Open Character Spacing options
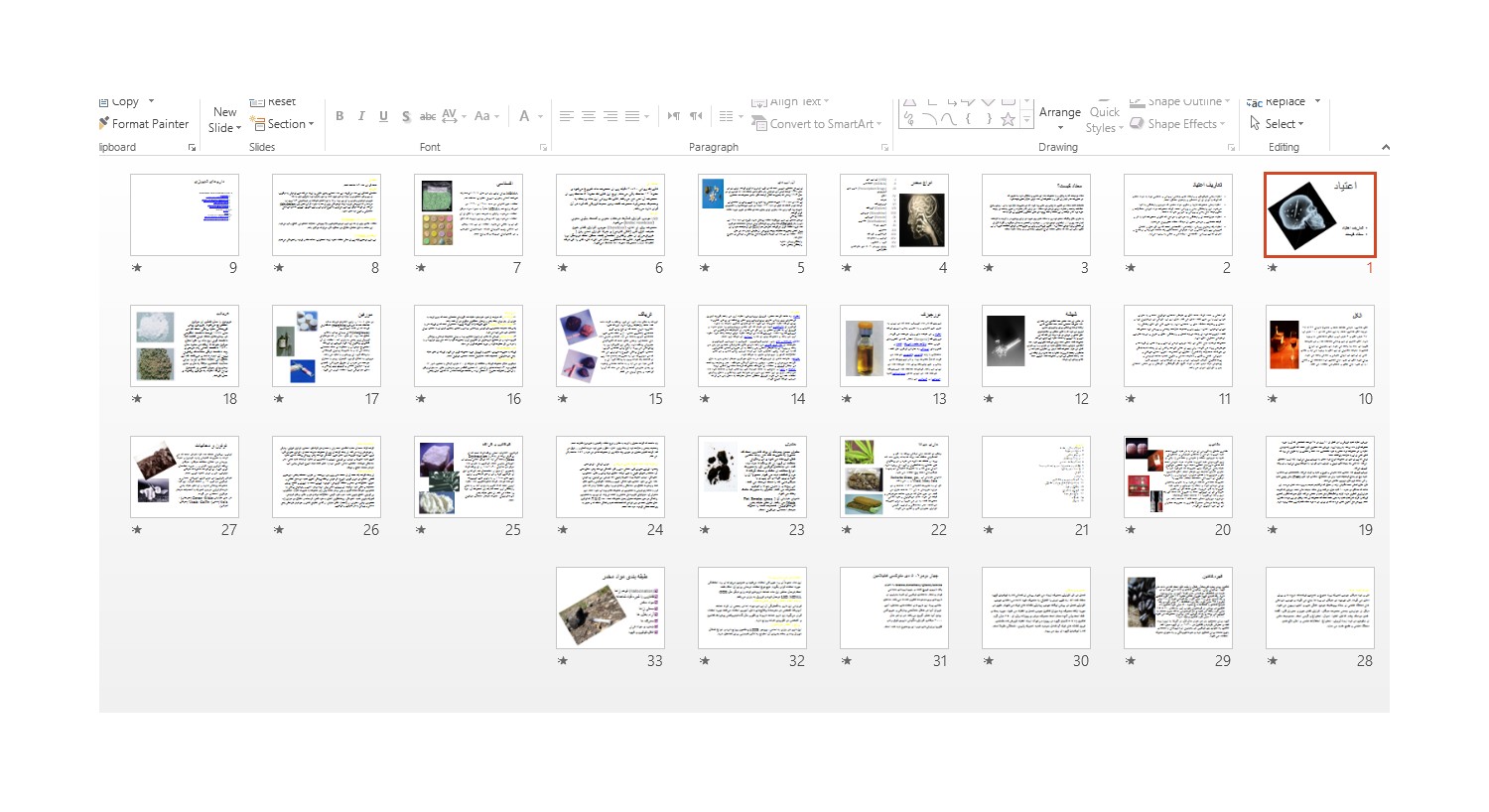The height and width of the screenshot is (812, 1489). click(454, 116)
